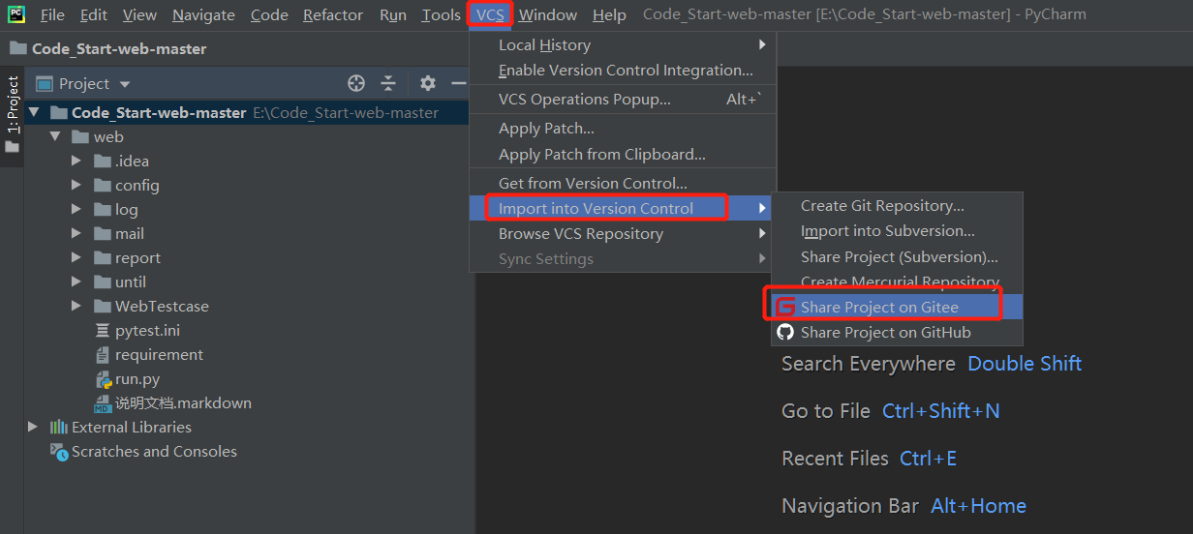The height and width of the screenshot is (534, 1193).
Task: Click the Gitee logo icon in submenu
Action: 785,307
